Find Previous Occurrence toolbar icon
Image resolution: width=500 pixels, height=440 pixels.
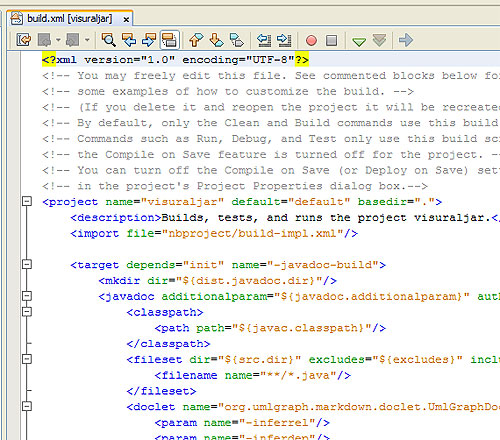(x=129, y=40)
